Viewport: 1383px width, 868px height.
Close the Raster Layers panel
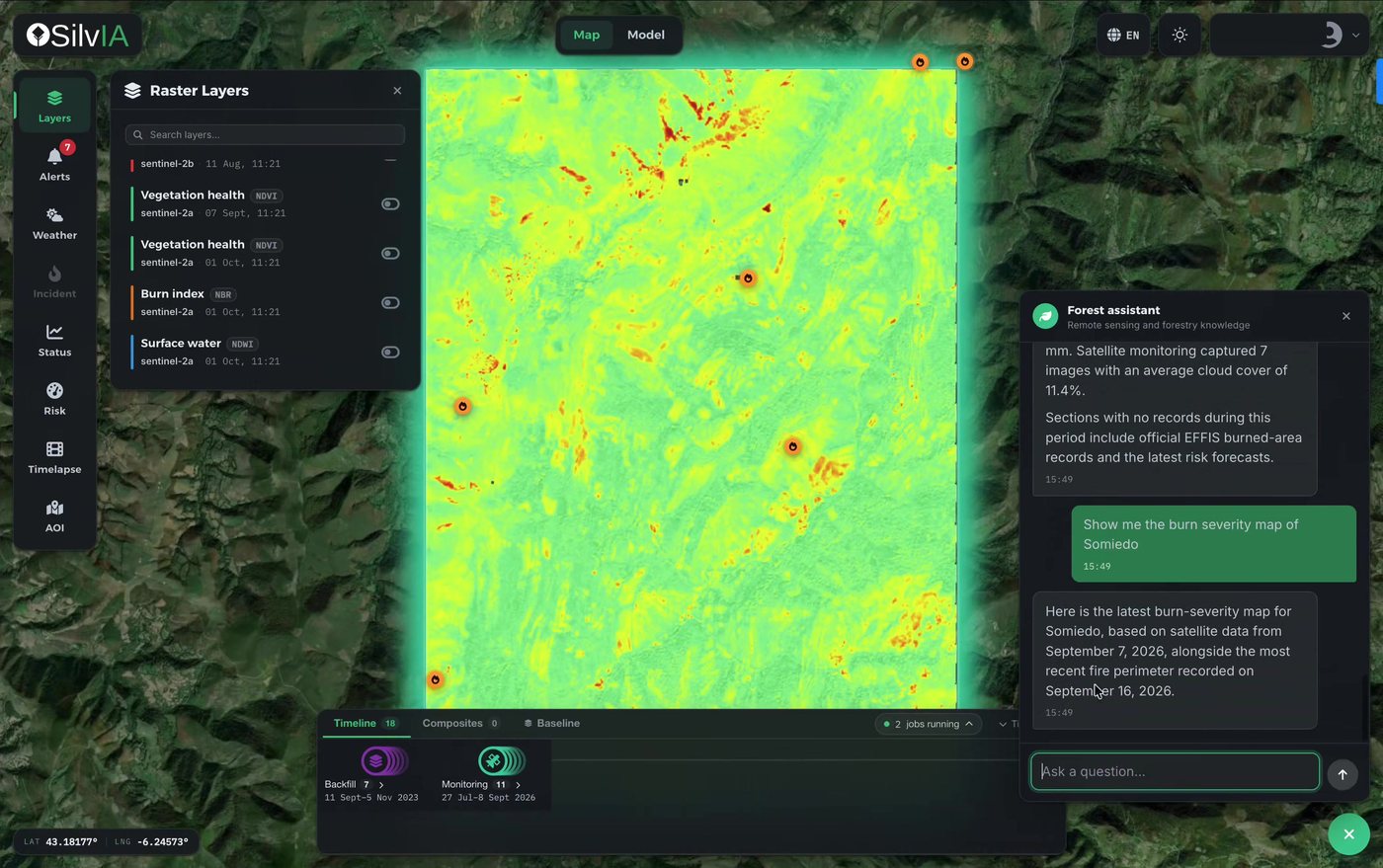[x=397, y=91]
